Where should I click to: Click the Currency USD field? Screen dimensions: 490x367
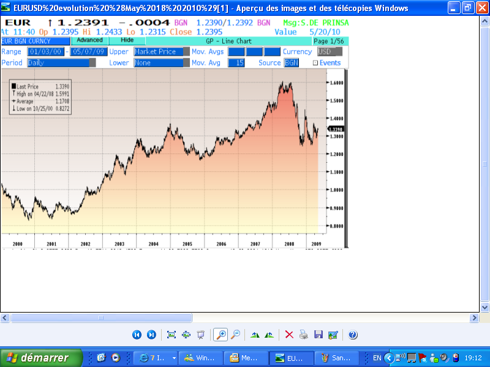pyautogui.click(x=330, y=52)
